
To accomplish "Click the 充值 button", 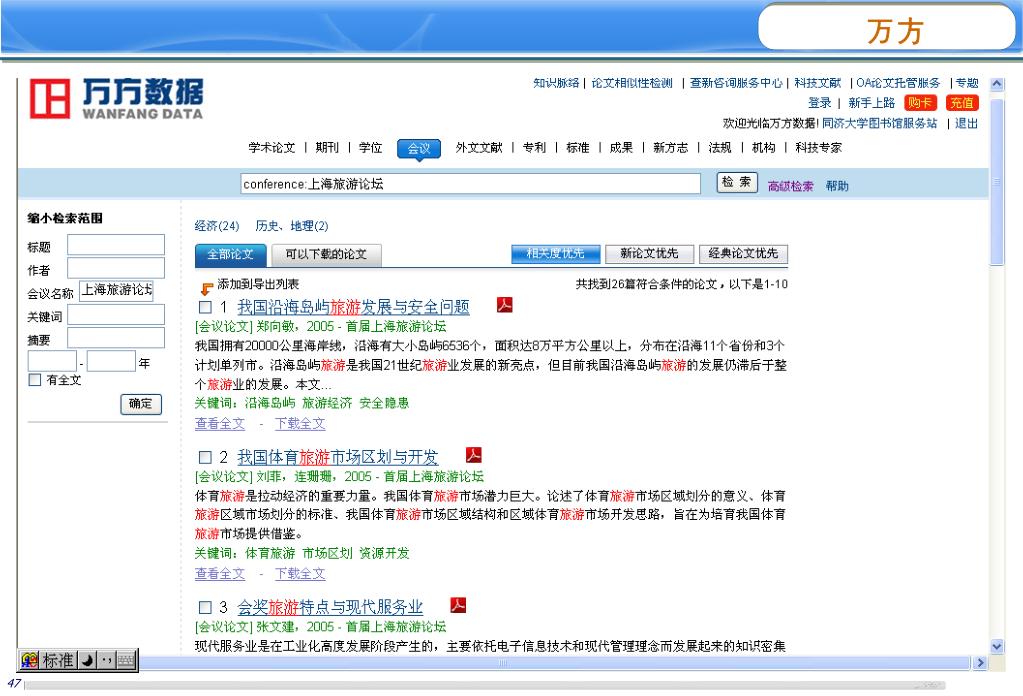I will pos(962,102).
